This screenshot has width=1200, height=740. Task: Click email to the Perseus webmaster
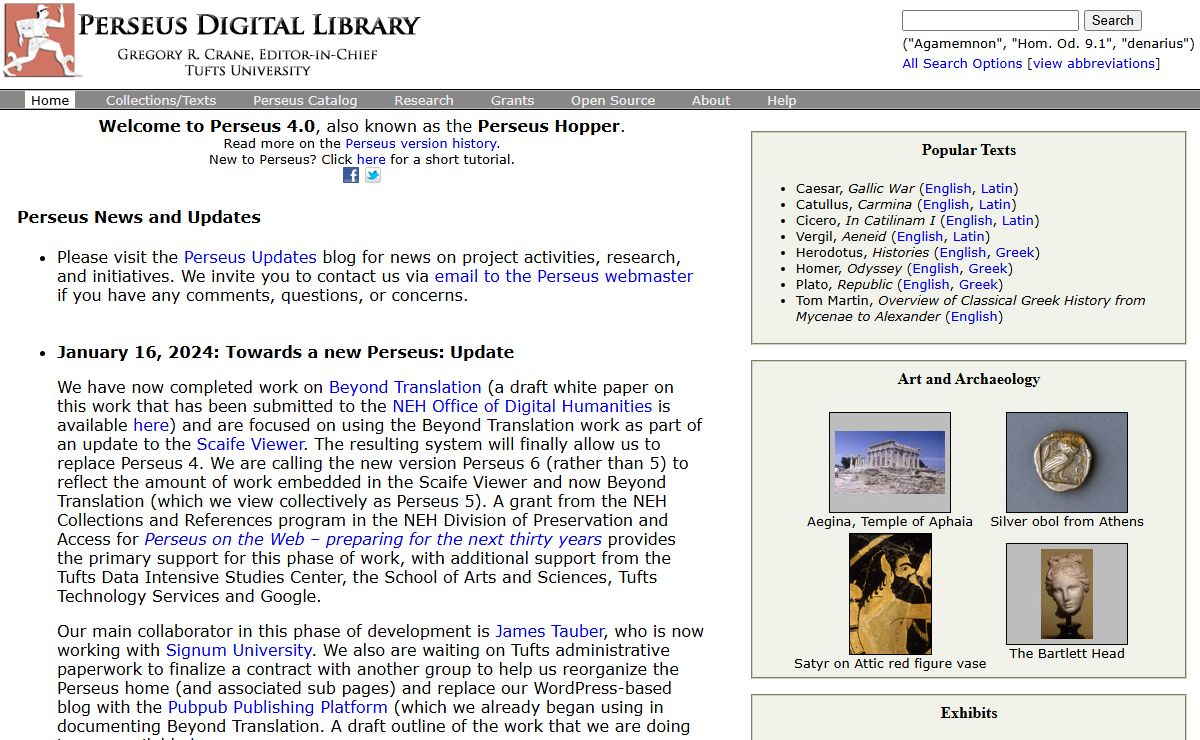[563, 276]
